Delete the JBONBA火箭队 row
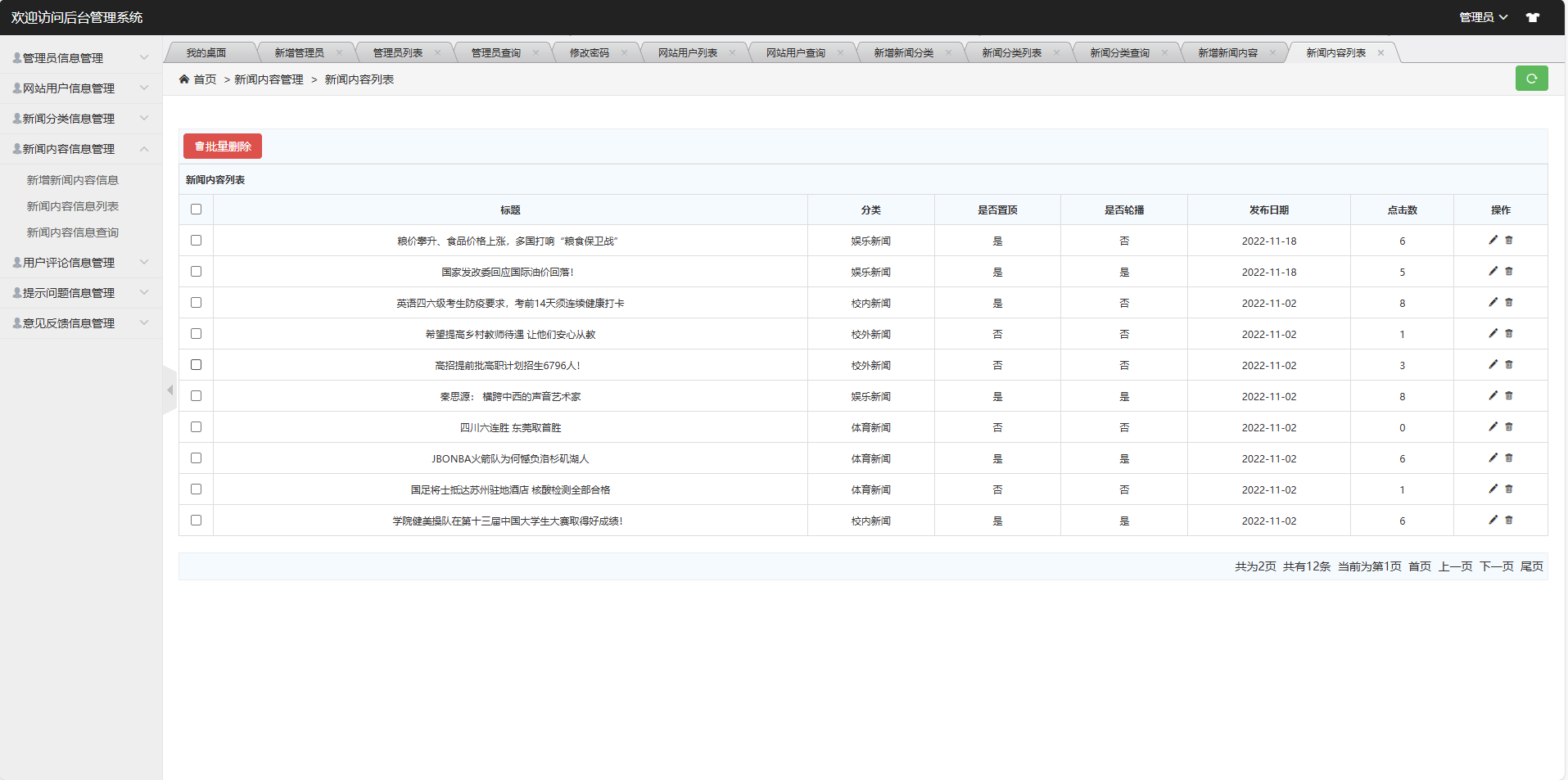1568x780 pixels. 1509,458
